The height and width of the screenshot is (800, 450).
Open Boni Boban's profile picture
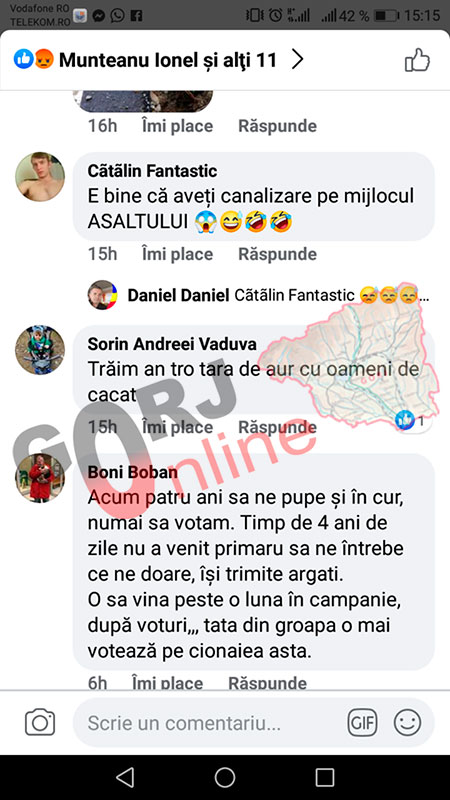pyautogui.click(x=40, y=478)
